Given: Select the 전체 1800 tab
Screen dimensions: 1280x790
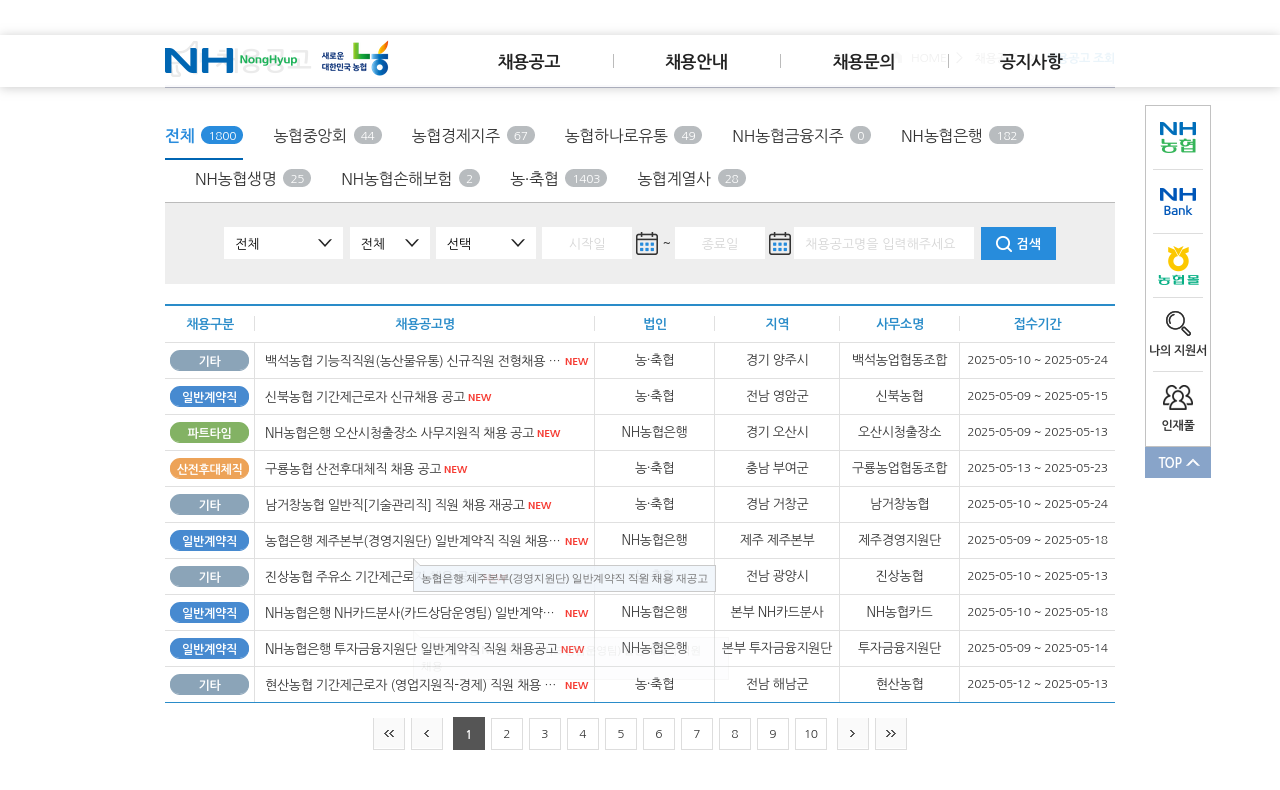Looking at the screenshot, I should [204, 136].
